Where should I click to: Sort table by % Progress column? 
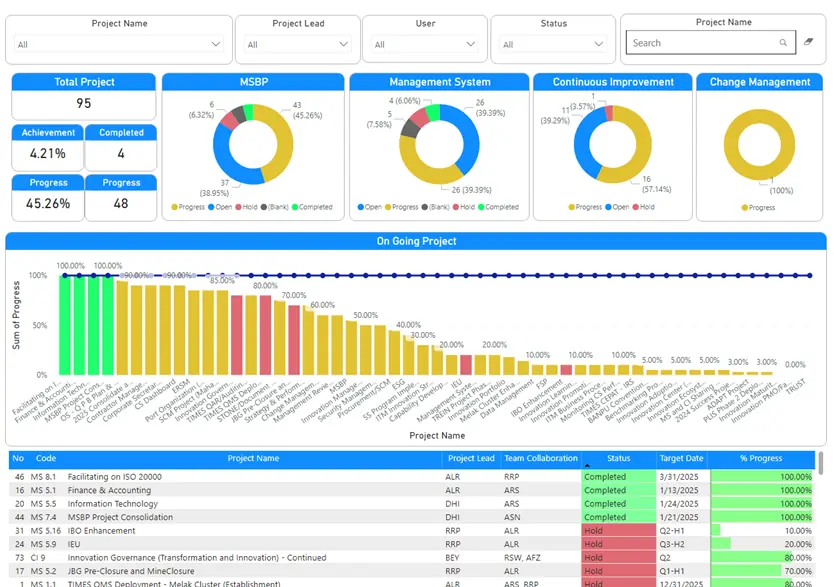(x=761, y=458)
